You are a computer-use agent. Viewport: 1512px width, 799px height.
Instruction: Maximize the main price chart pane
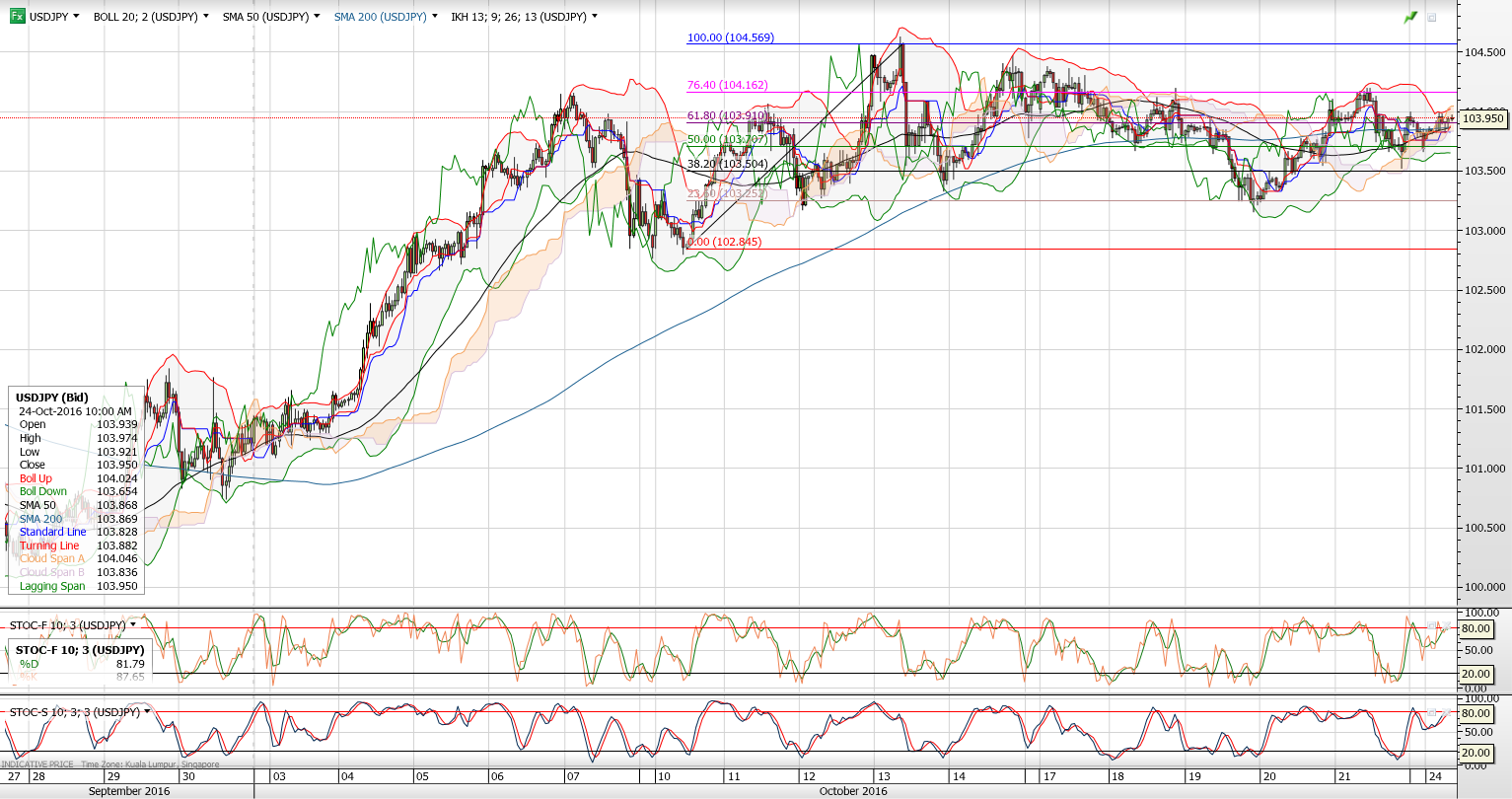[1432, 17]
